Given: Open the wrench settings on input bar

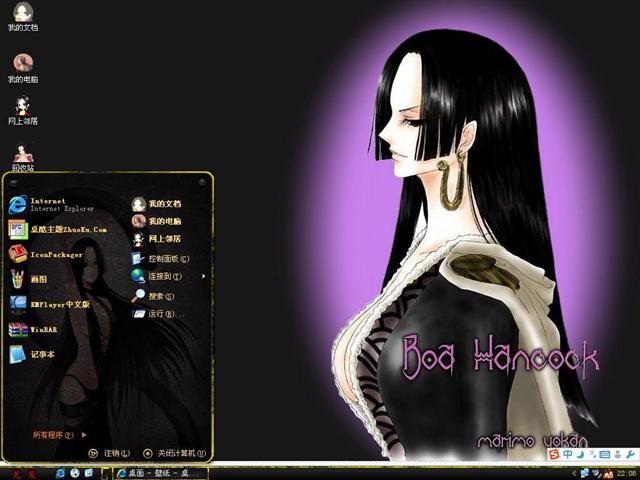Looking at the screenshot, I should pyautogui.click(x=631, y=454).
